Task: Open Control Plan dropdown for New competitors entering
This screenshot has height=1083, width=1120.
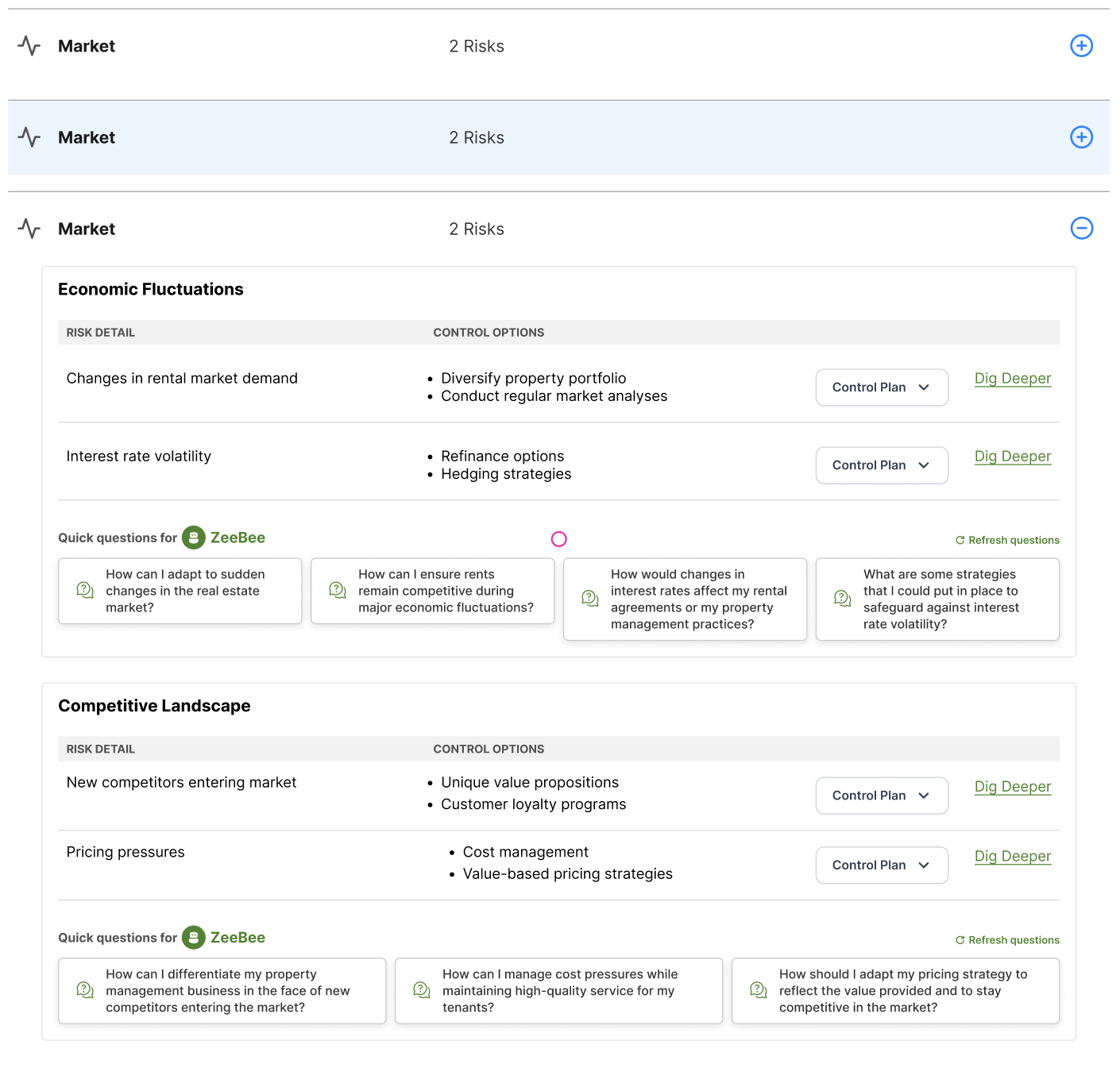Action: pyautogui.click(x=881, y=796)
